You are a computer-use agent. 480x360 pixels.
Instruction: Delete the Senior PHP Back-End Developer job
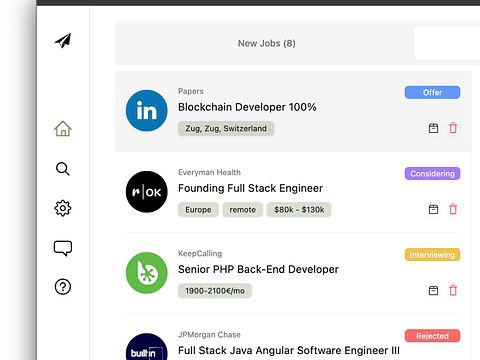point(453,290)
